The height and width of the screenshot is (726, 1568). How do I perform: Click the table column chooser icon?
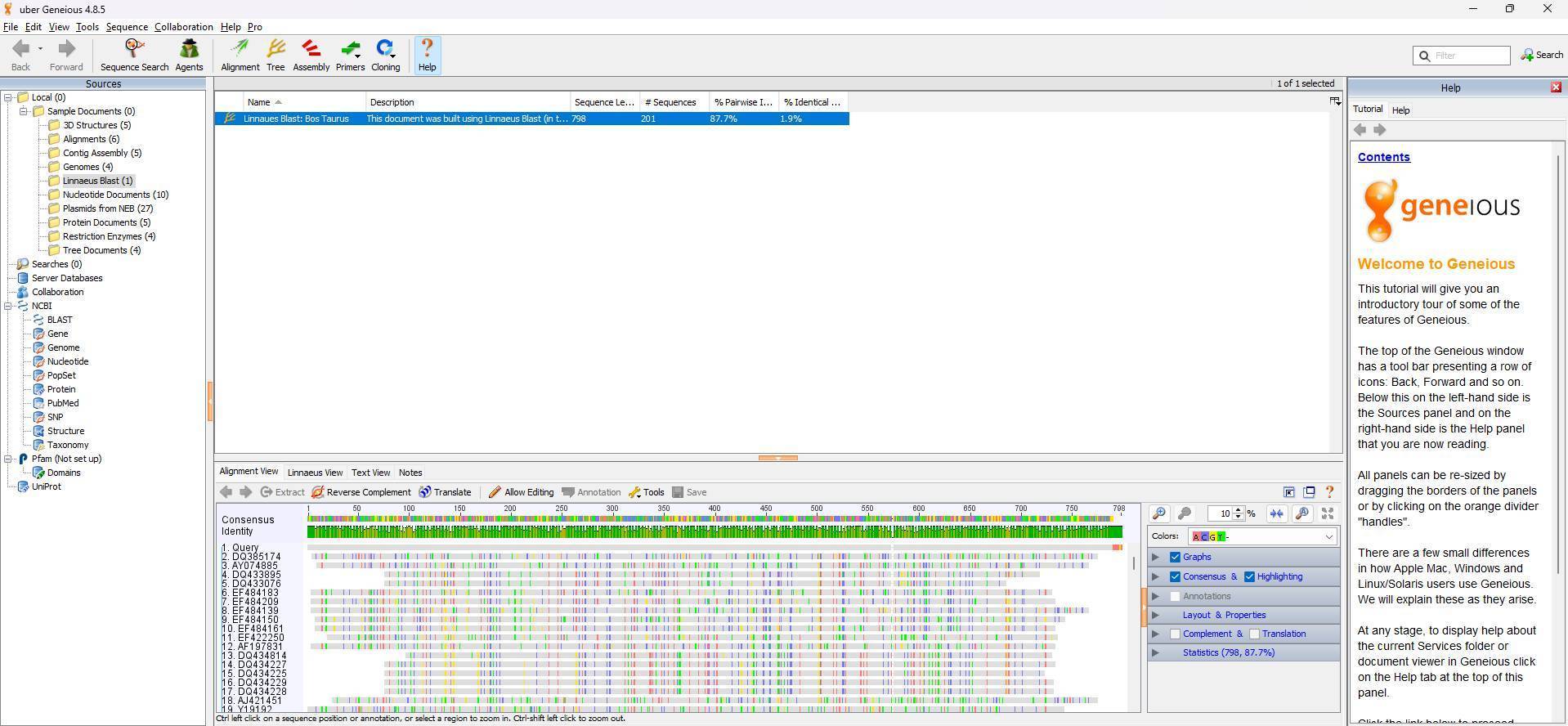point(1334,101)
